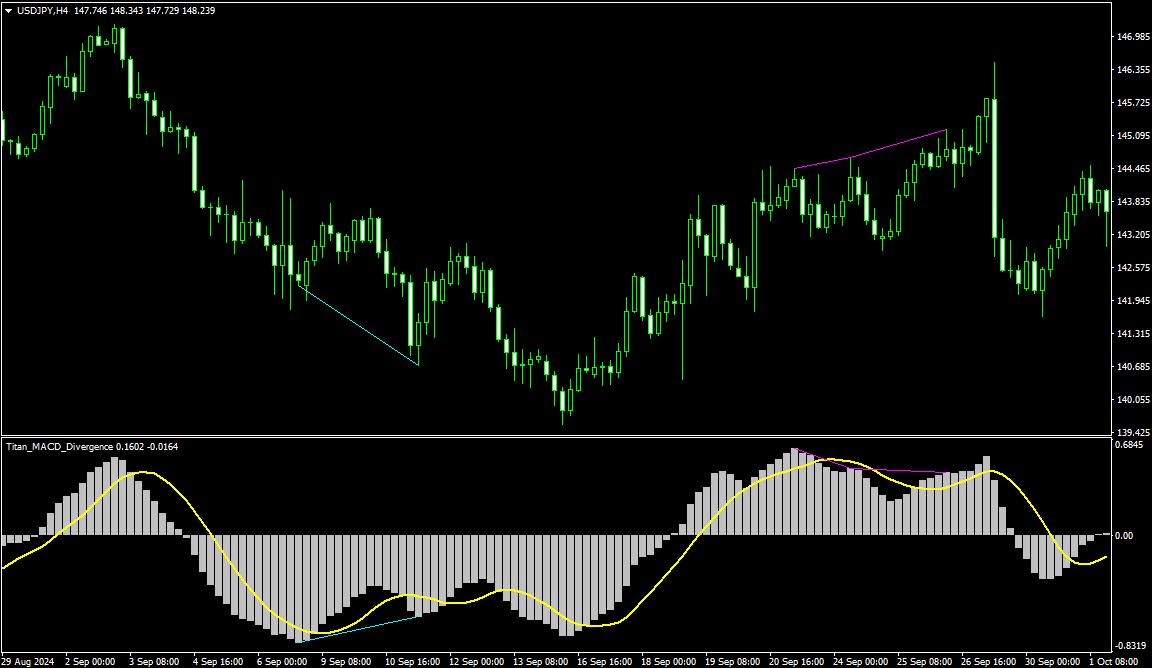This screenshot has width=1152, height=668.
Task: Click the 139.425 price scale label
Action: [x=1132, y=433]
